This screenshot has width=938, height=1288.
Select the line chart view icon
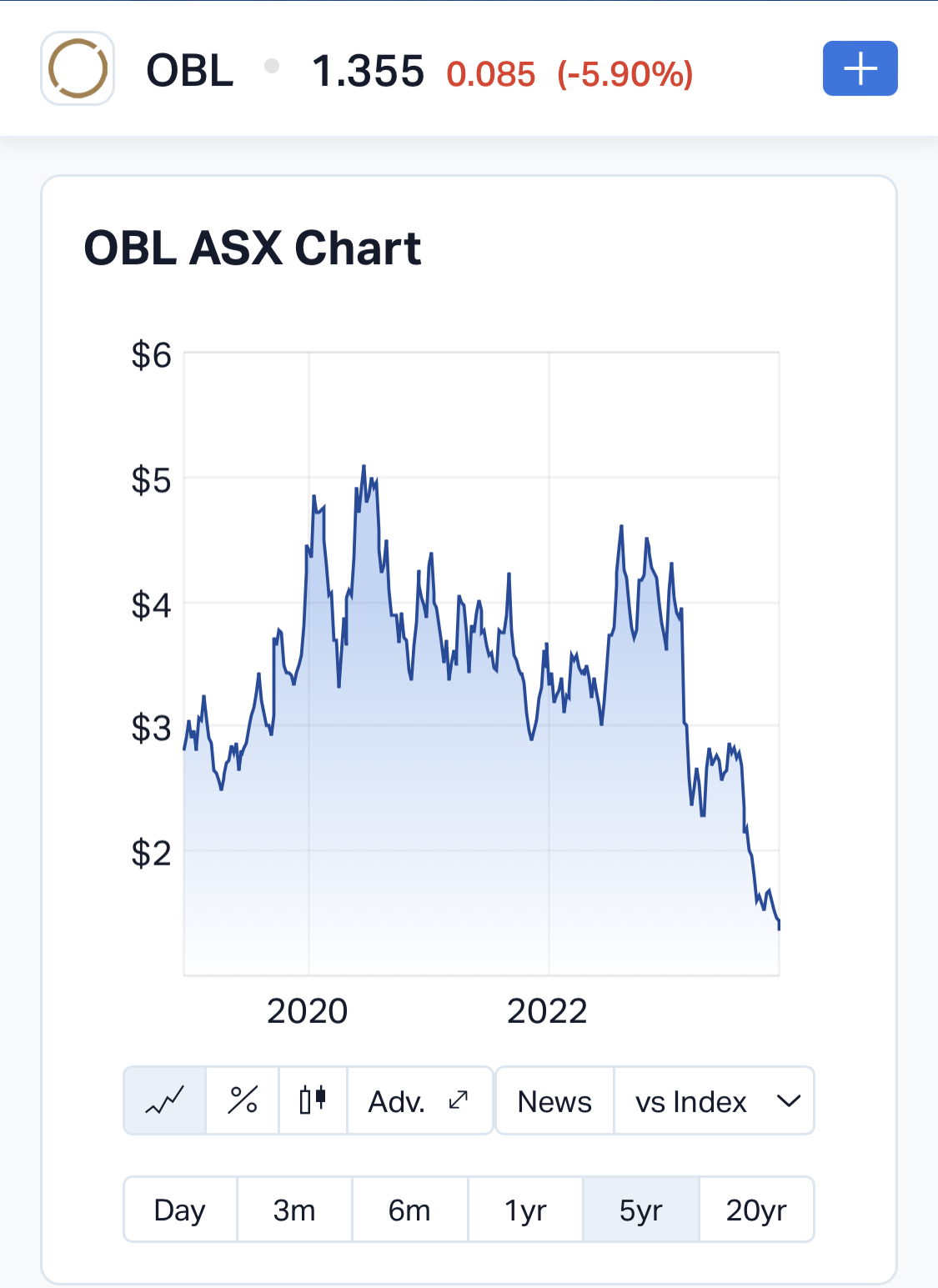165,1100
